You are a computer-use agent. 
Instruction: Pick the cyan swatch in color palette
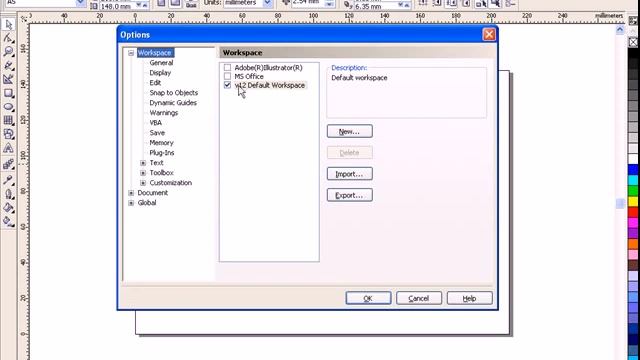633,180
